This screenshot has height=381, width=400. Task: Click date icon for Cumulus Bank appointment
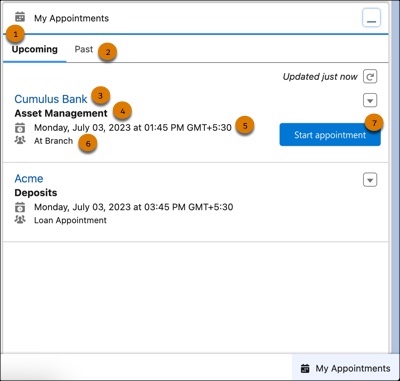pos(20,128)
